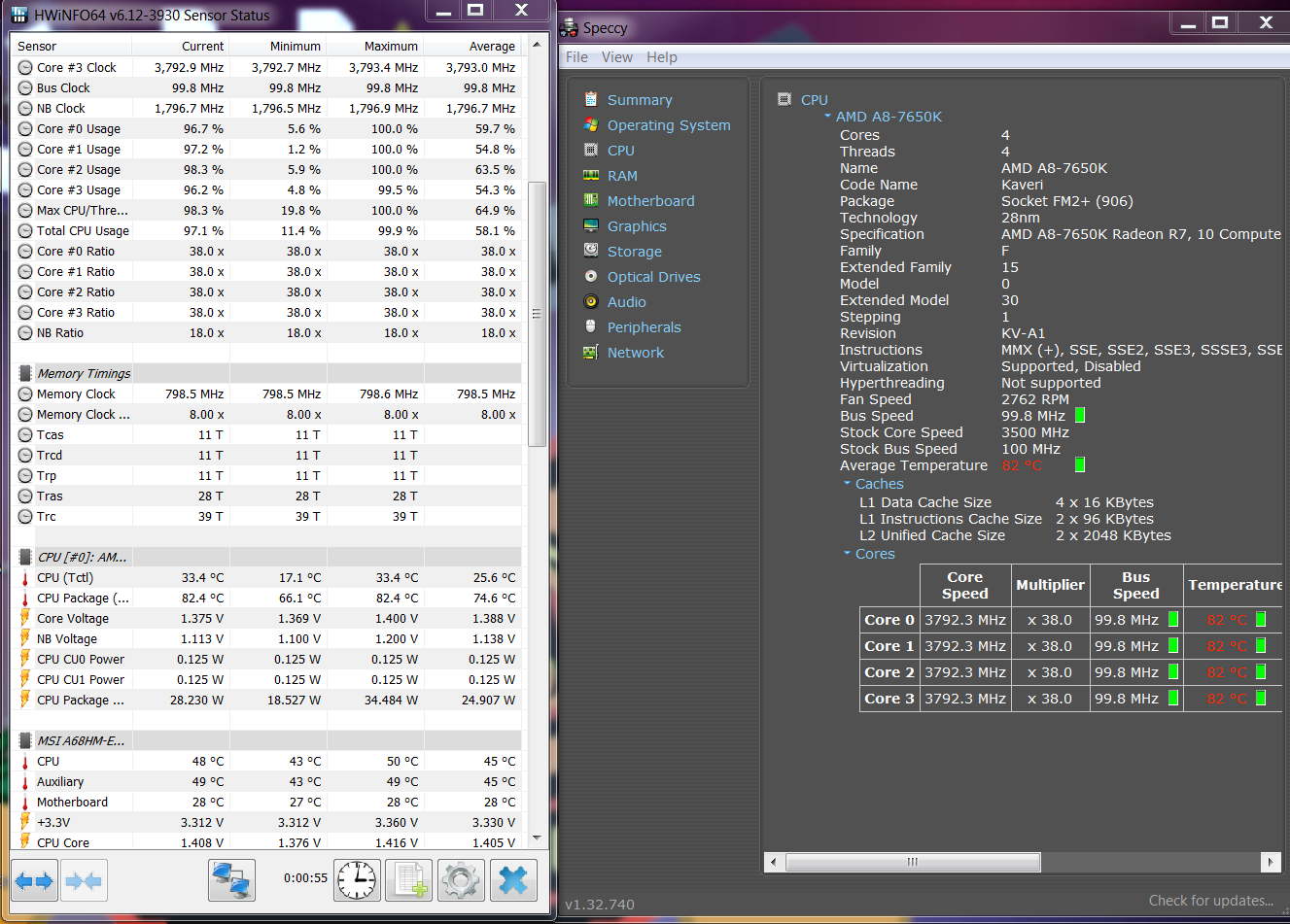
Task: Click Core 0 temperature green indicator
Action: (x=1261, y=619)
